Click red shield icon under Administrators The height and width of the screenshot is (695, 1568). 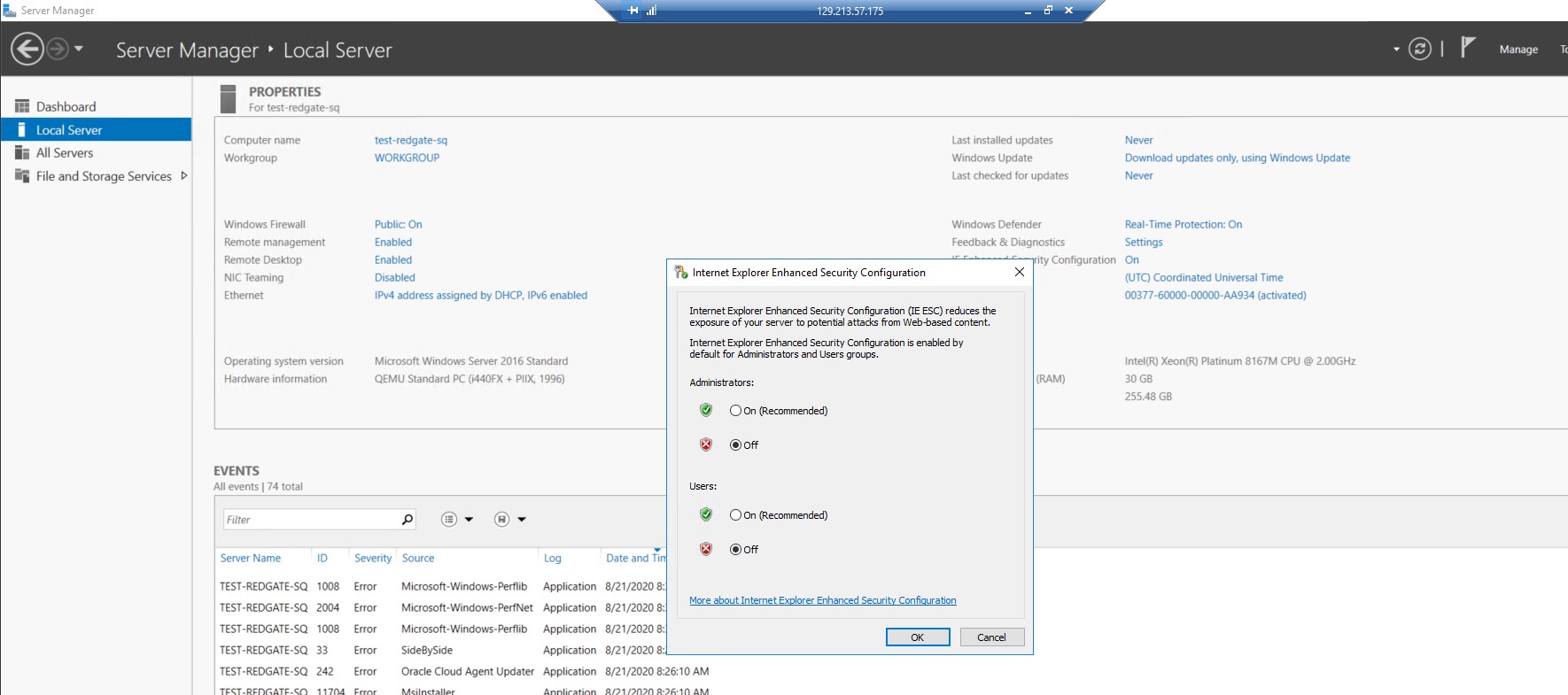pyautogui.click(x=706, y=444)
